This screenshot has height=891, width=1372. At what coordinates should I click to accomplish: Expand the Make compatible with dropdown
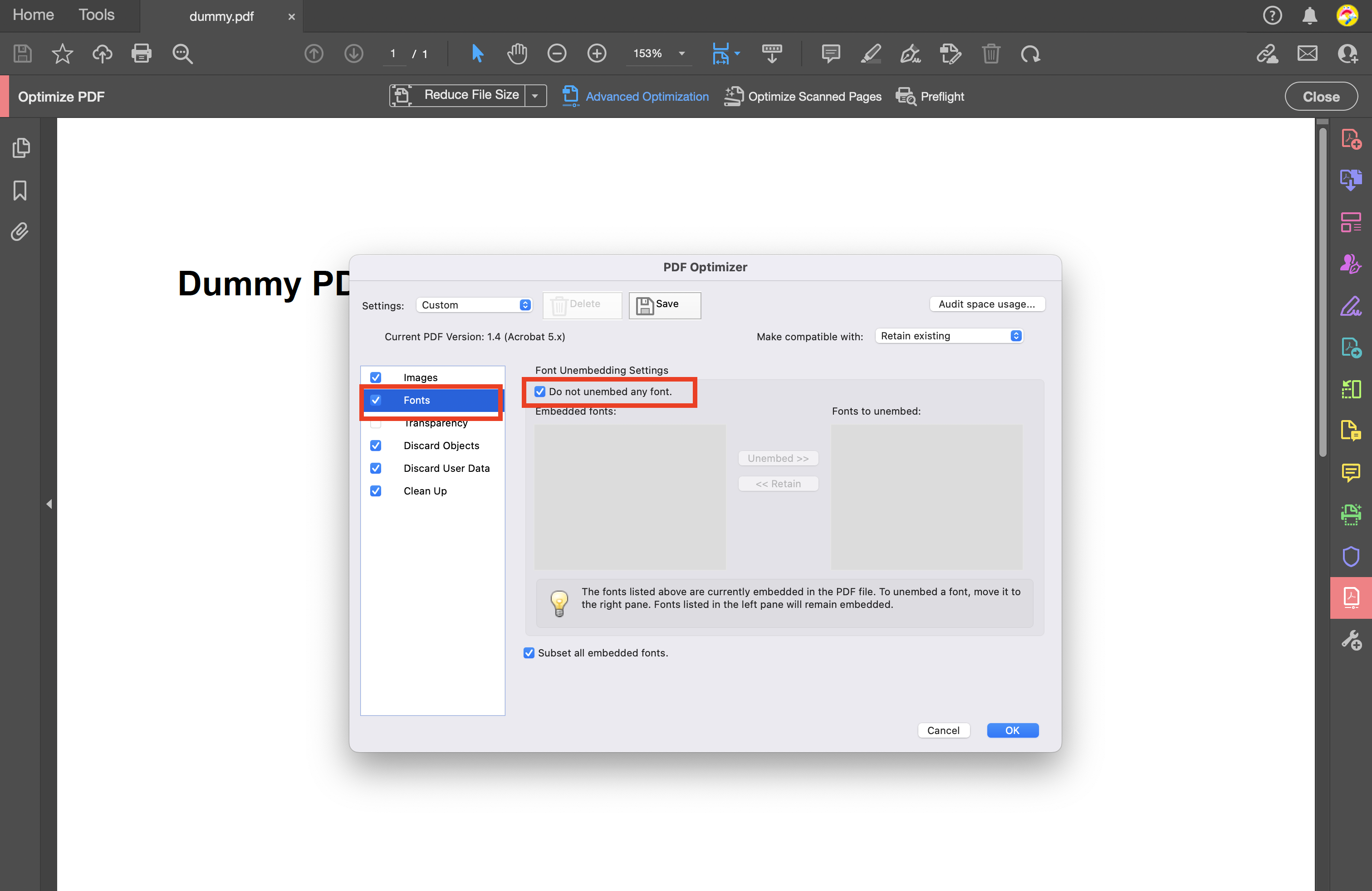pyautogui.click(x=948, y=335)
